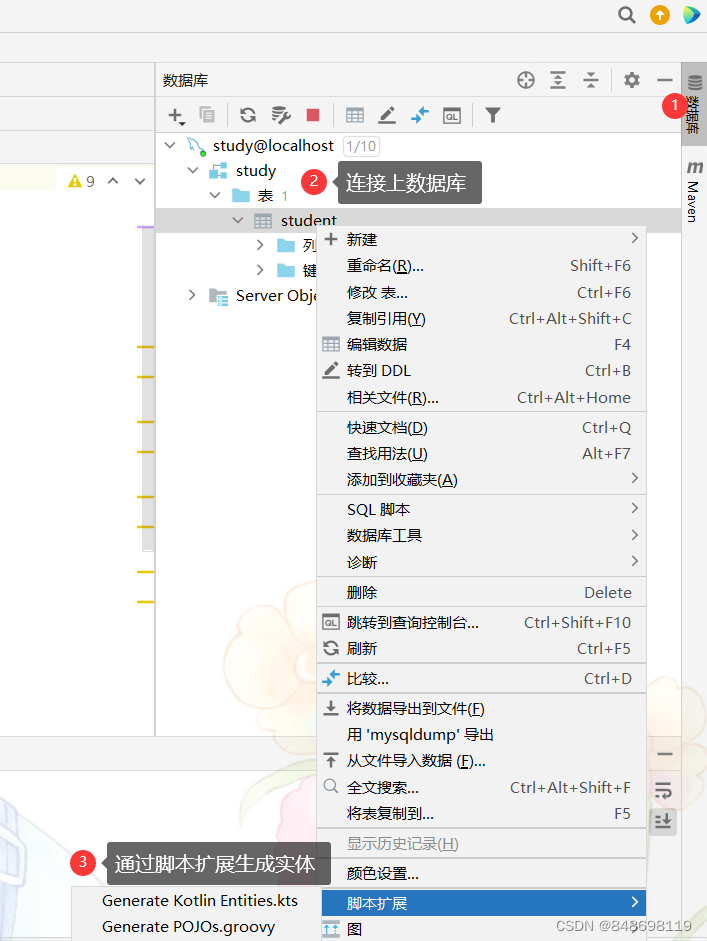Select 编辑数据 menu item
The height and width of the screenshot is (941, 707).
tap(481, 344)
